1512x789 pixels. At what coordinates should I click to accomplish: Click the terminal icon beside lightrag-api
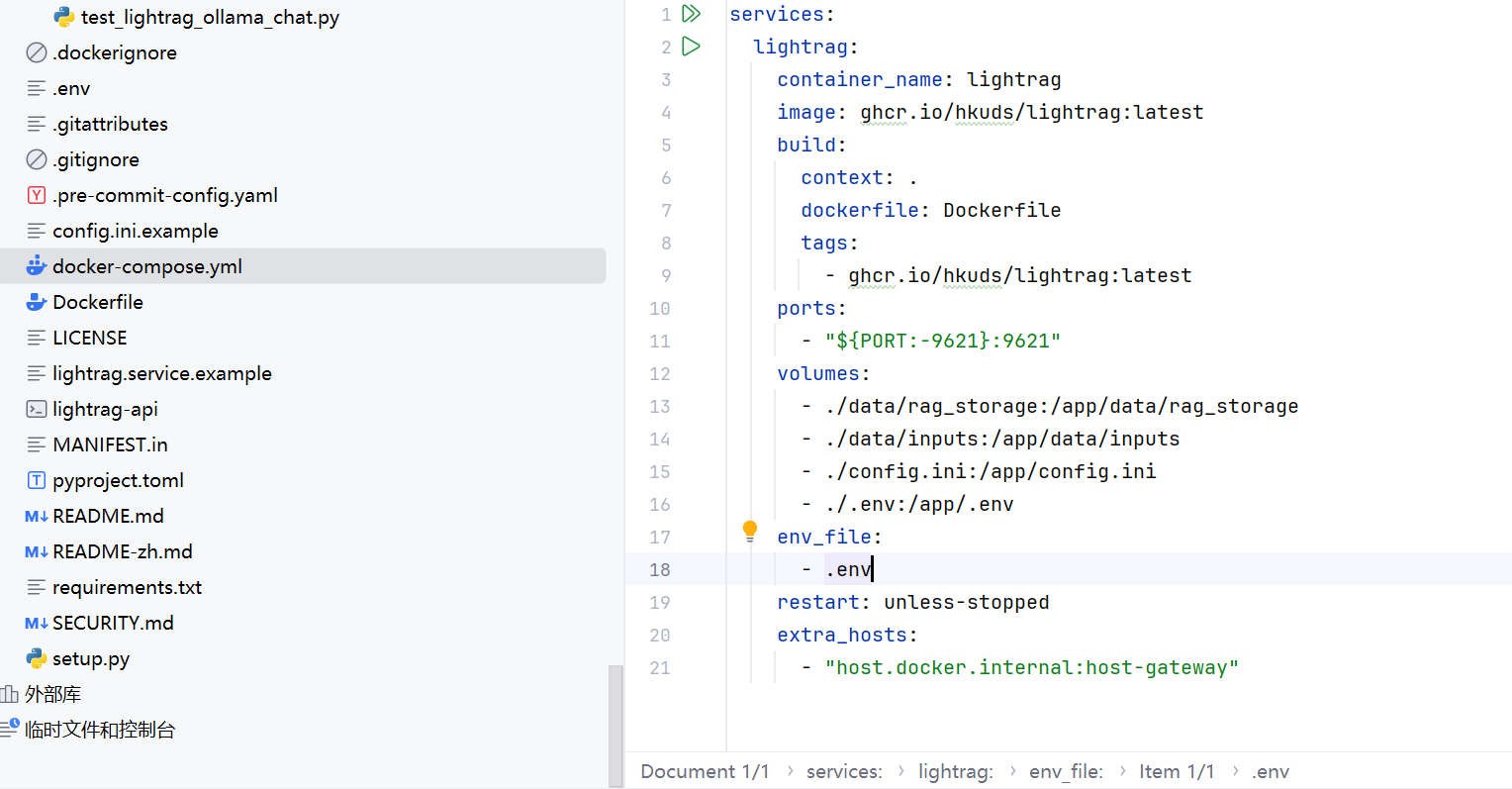point(37,409)
